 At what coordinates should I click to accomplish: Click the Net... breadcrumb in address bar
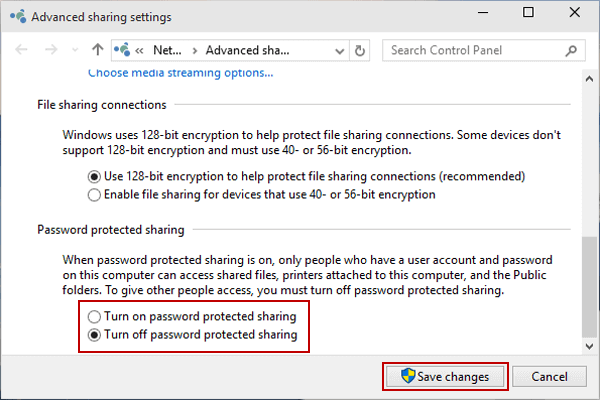click(166, 50)
